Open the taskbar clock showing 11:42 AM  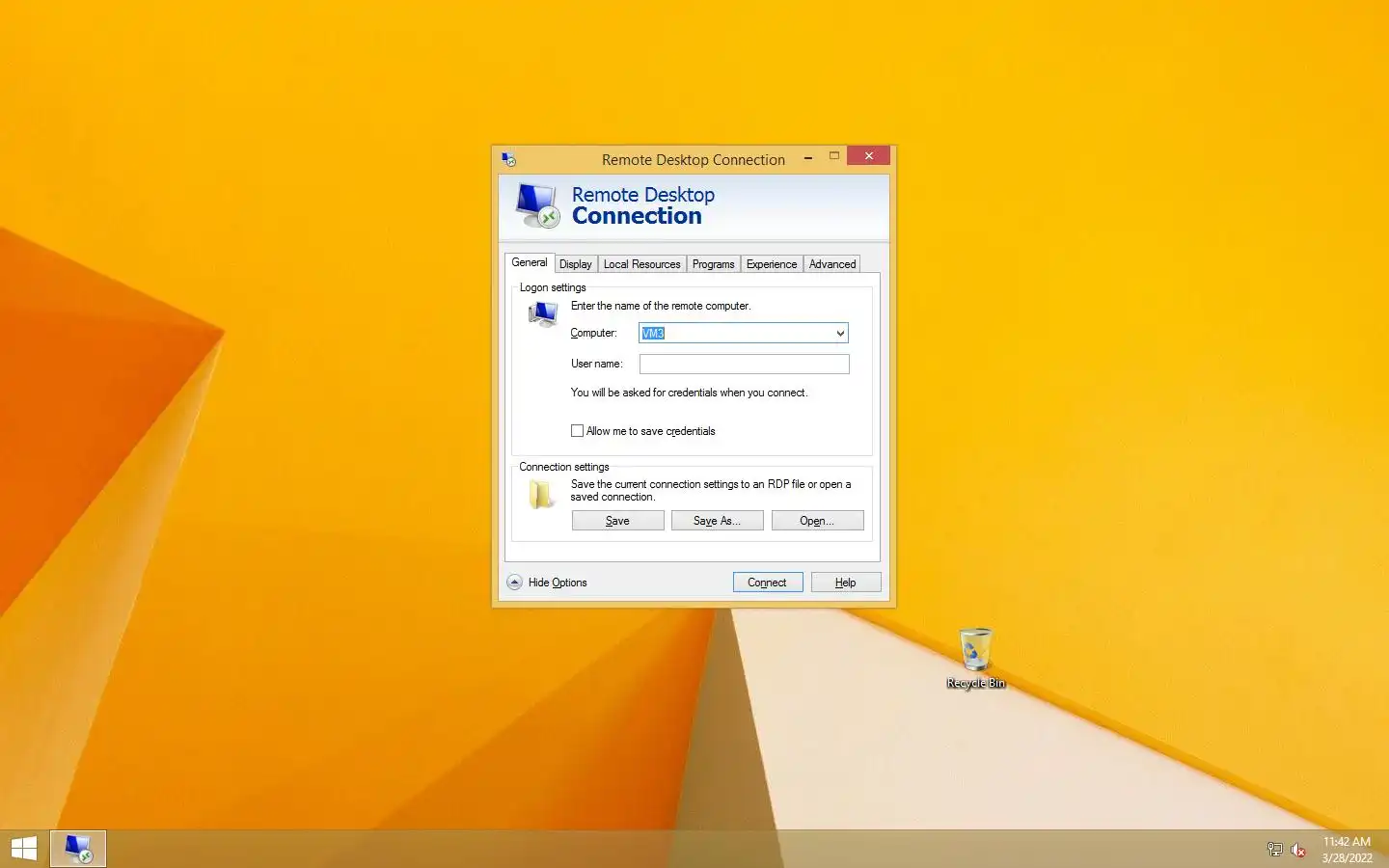[1347, 850]
